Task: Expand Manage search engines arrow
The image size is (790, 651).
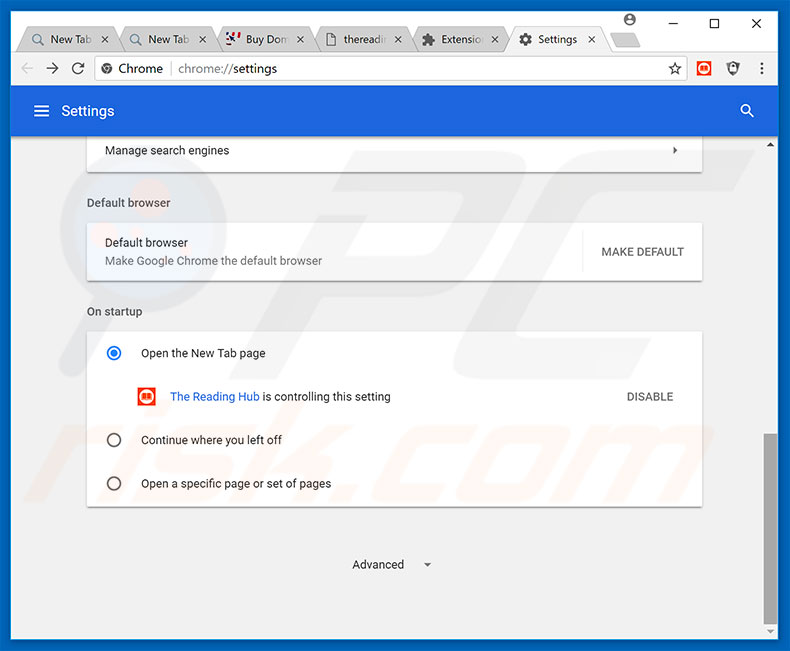Action: (x=675, y=150)
